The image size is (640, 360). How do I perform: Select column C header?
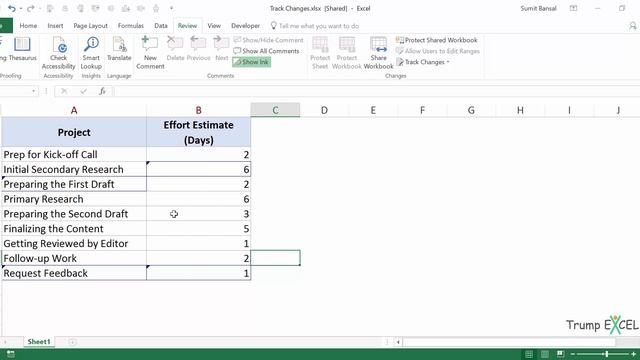pos(275,110)
